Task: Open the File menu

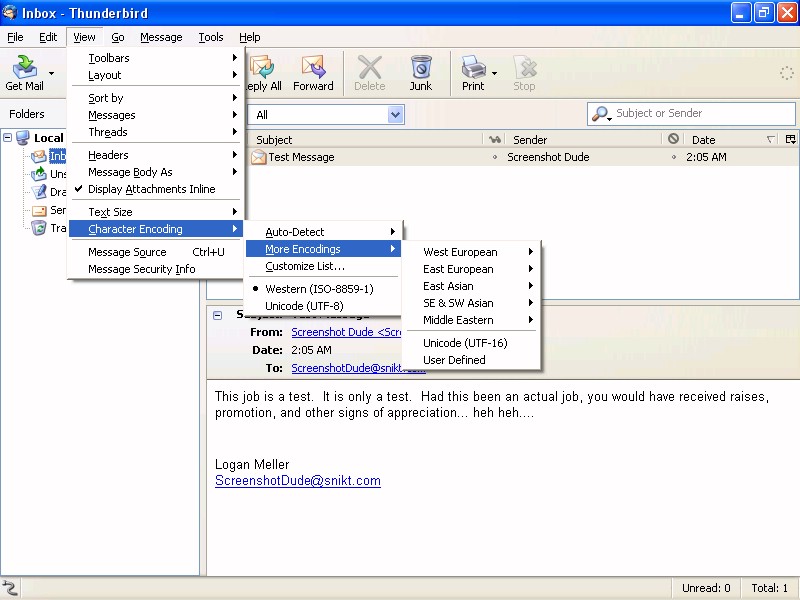Action: tap(15, 37)
